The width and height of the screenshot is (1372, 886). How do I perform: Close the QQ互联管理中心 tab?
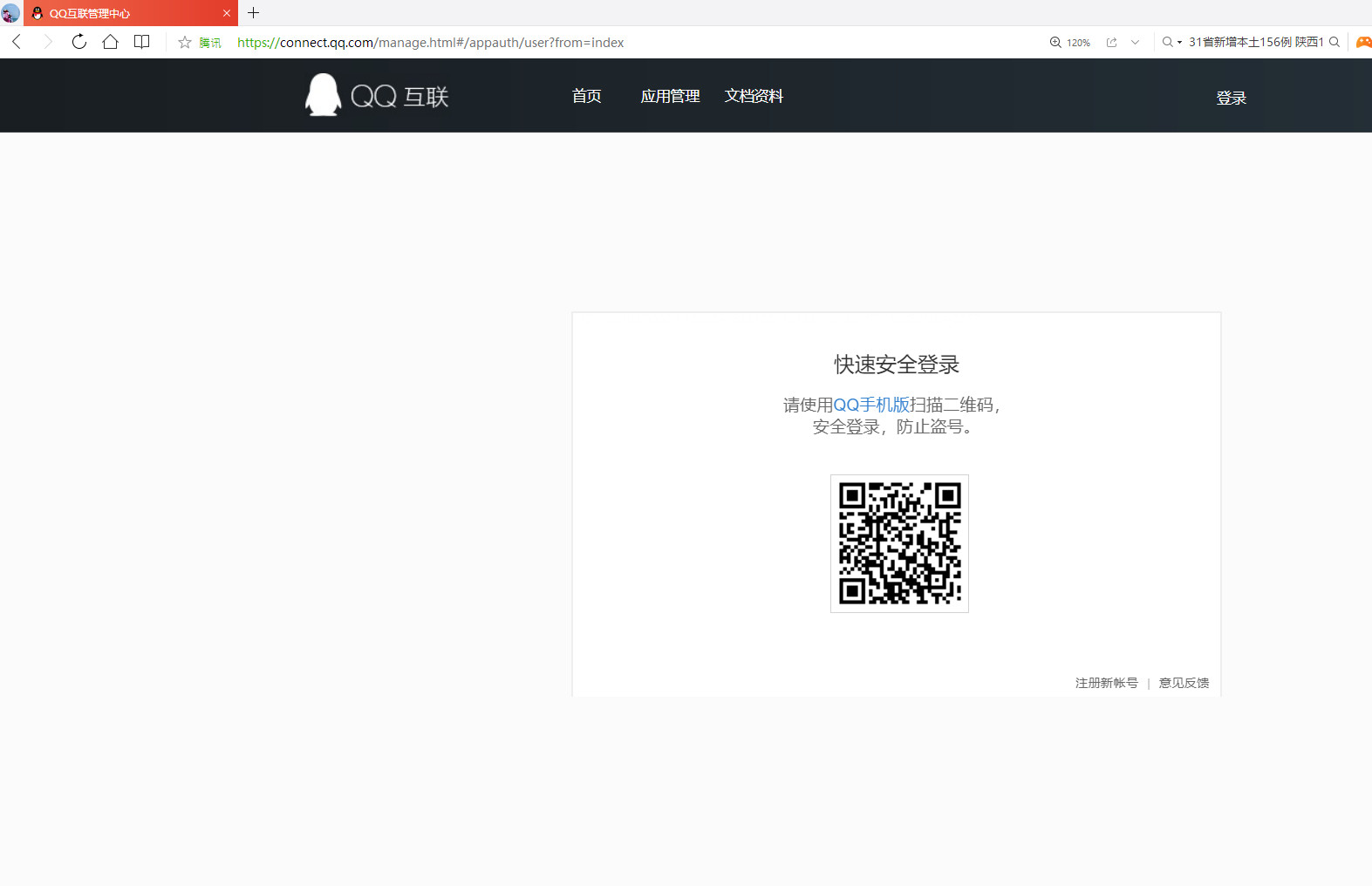click(x=227, y=13)
